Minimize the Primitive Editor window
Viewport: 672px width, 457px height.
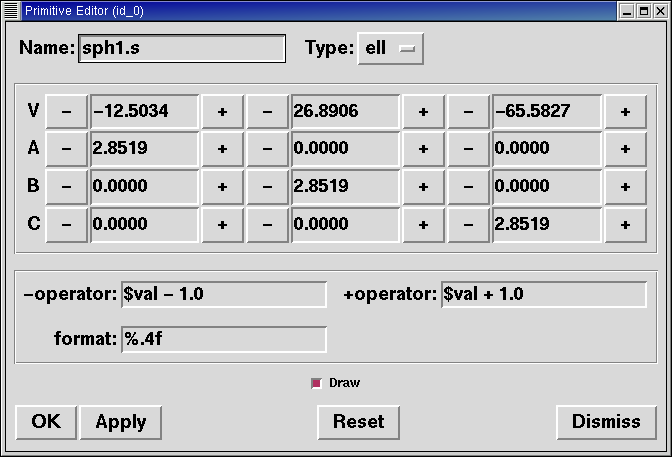coord(627,11)
